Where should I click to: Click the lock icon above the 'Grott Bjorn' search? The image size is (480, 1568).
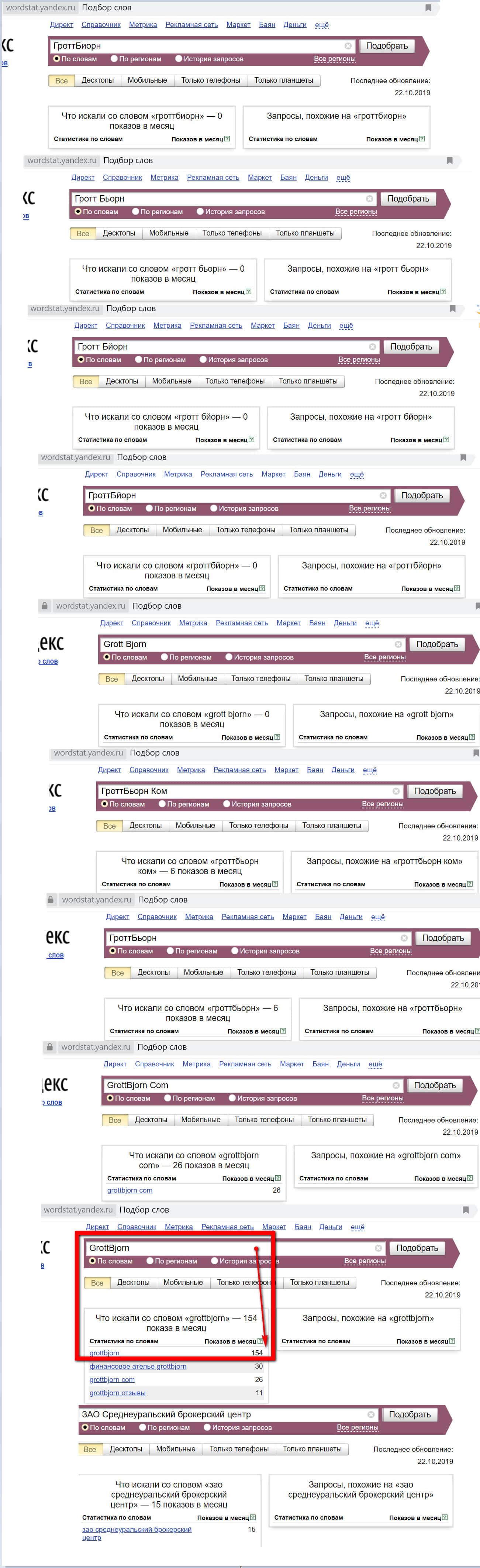pos(44,606)
